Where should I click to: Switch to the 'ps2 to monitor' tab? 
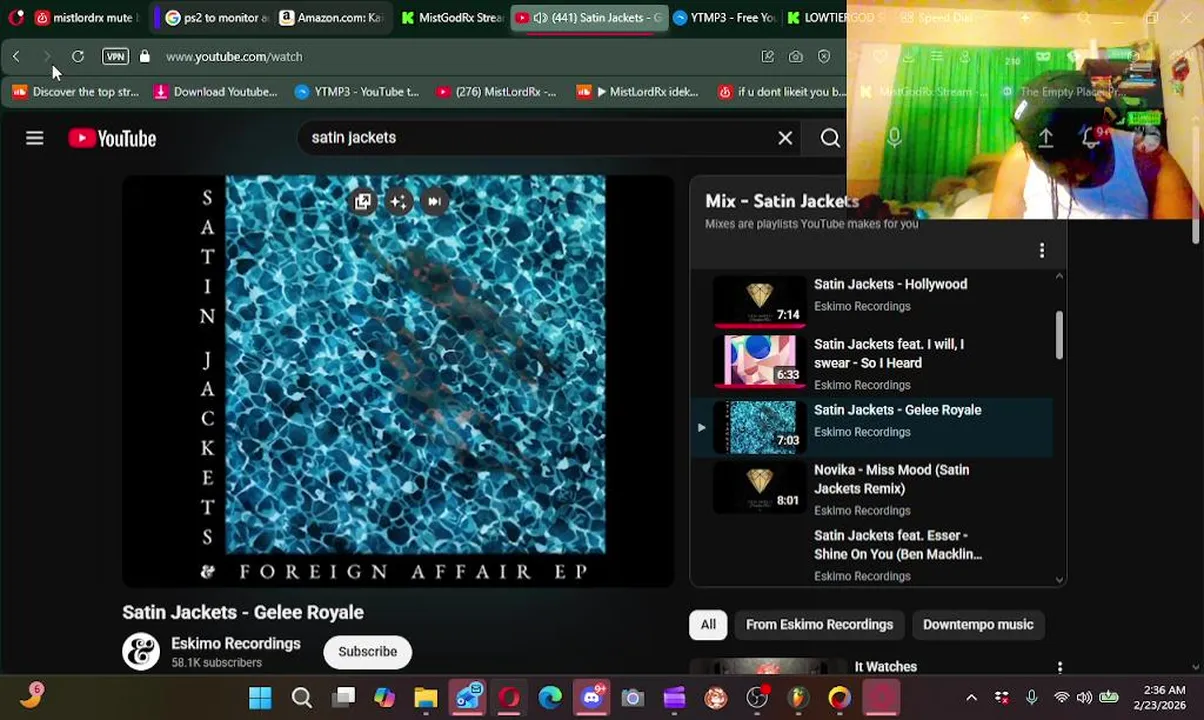pyautogui.click(x=217, y=18)
